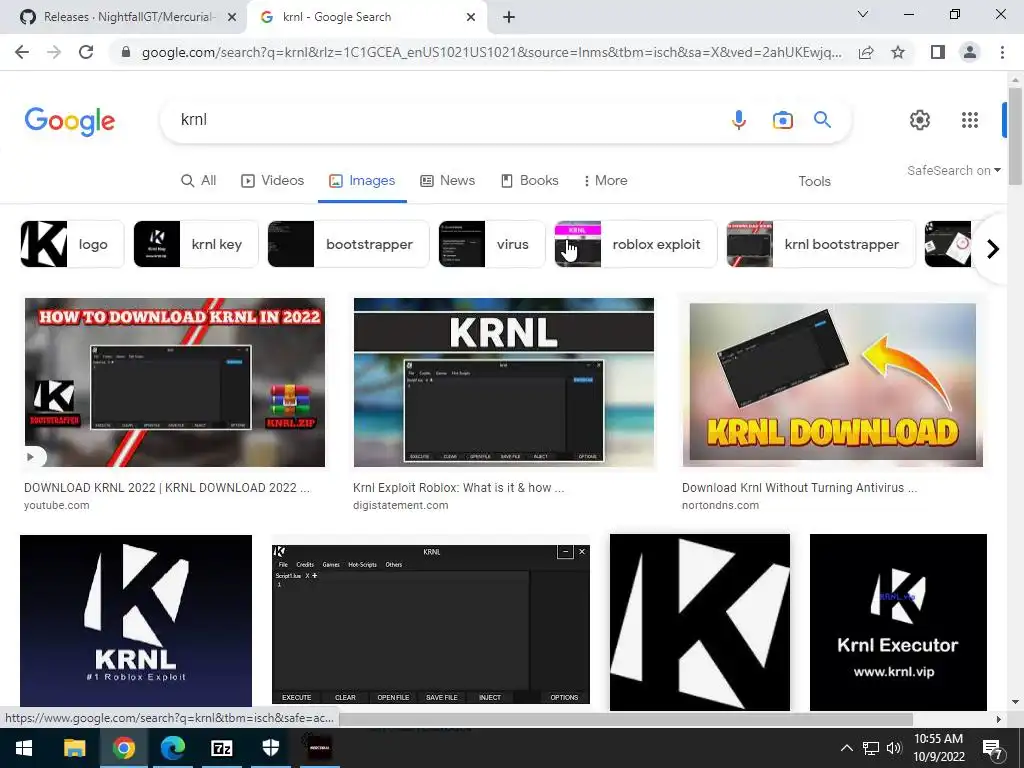Open large white K logo thumbnail
The image size is (1024, 768).
point(699,622)
